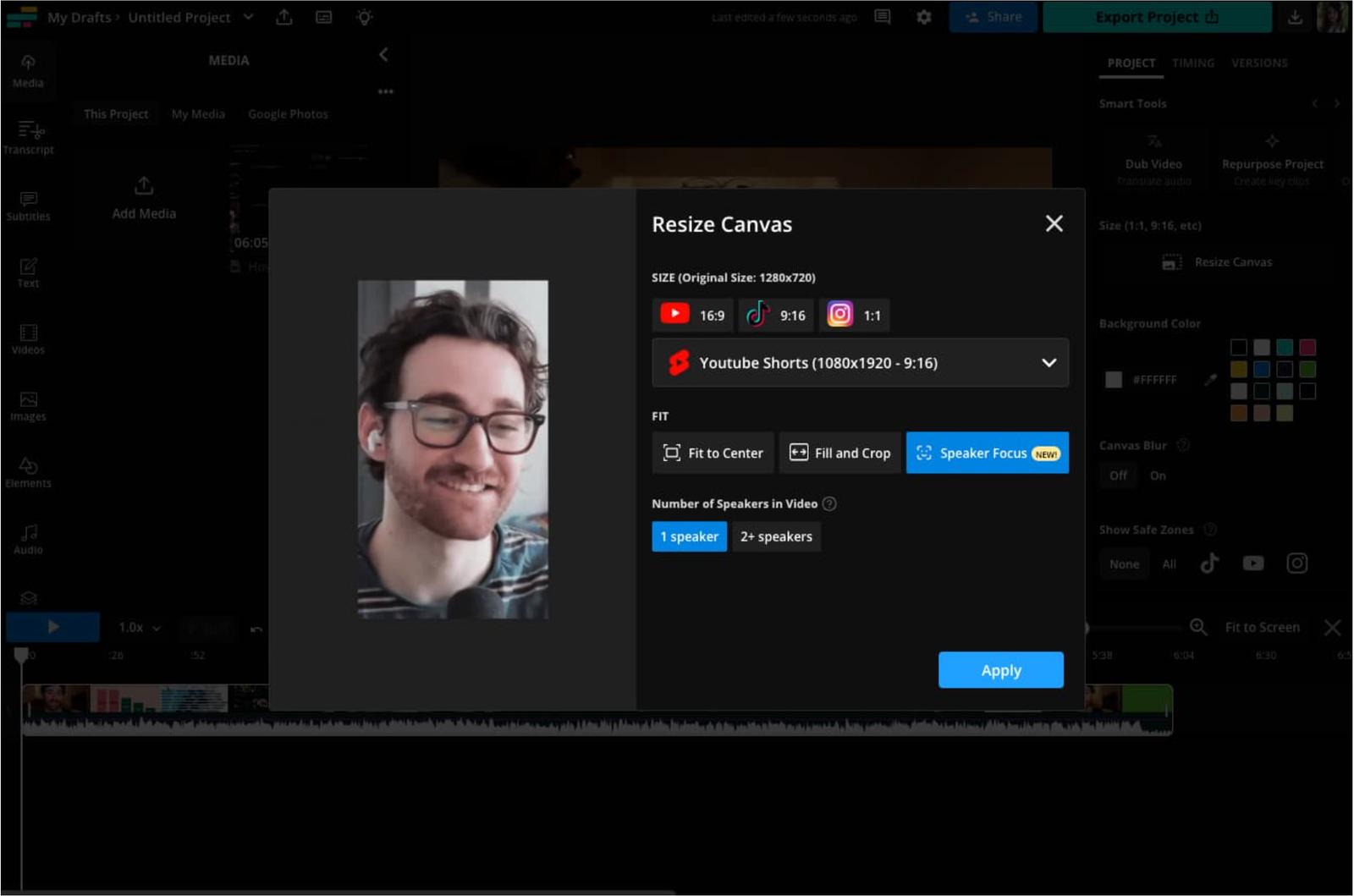Image resolution: width=1354 pixels, height=896 pixels.
Task: Select the 9:16 TikTok size preset
Action: point(775,315)
